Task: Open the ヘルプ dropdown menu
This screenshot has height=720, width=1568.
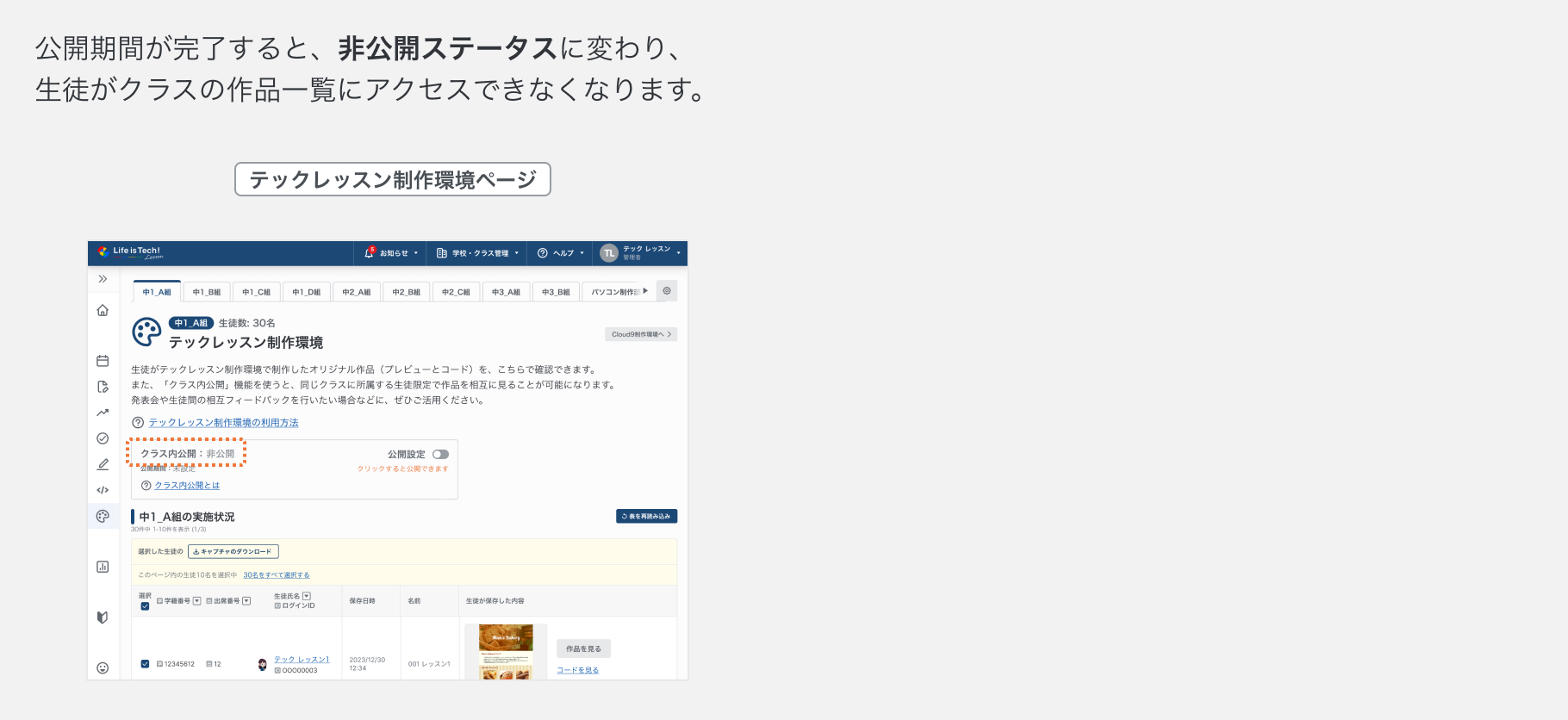Action: click(x=561, y=253)
